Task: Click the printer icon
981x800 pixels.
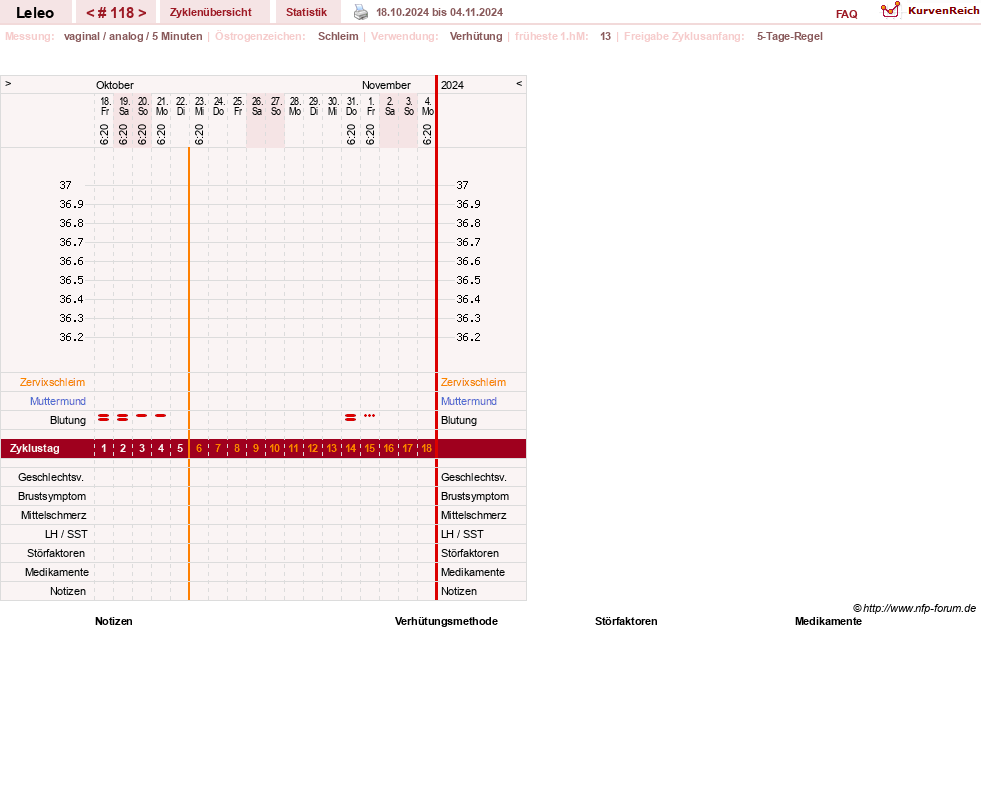Action: pos(361,12)
